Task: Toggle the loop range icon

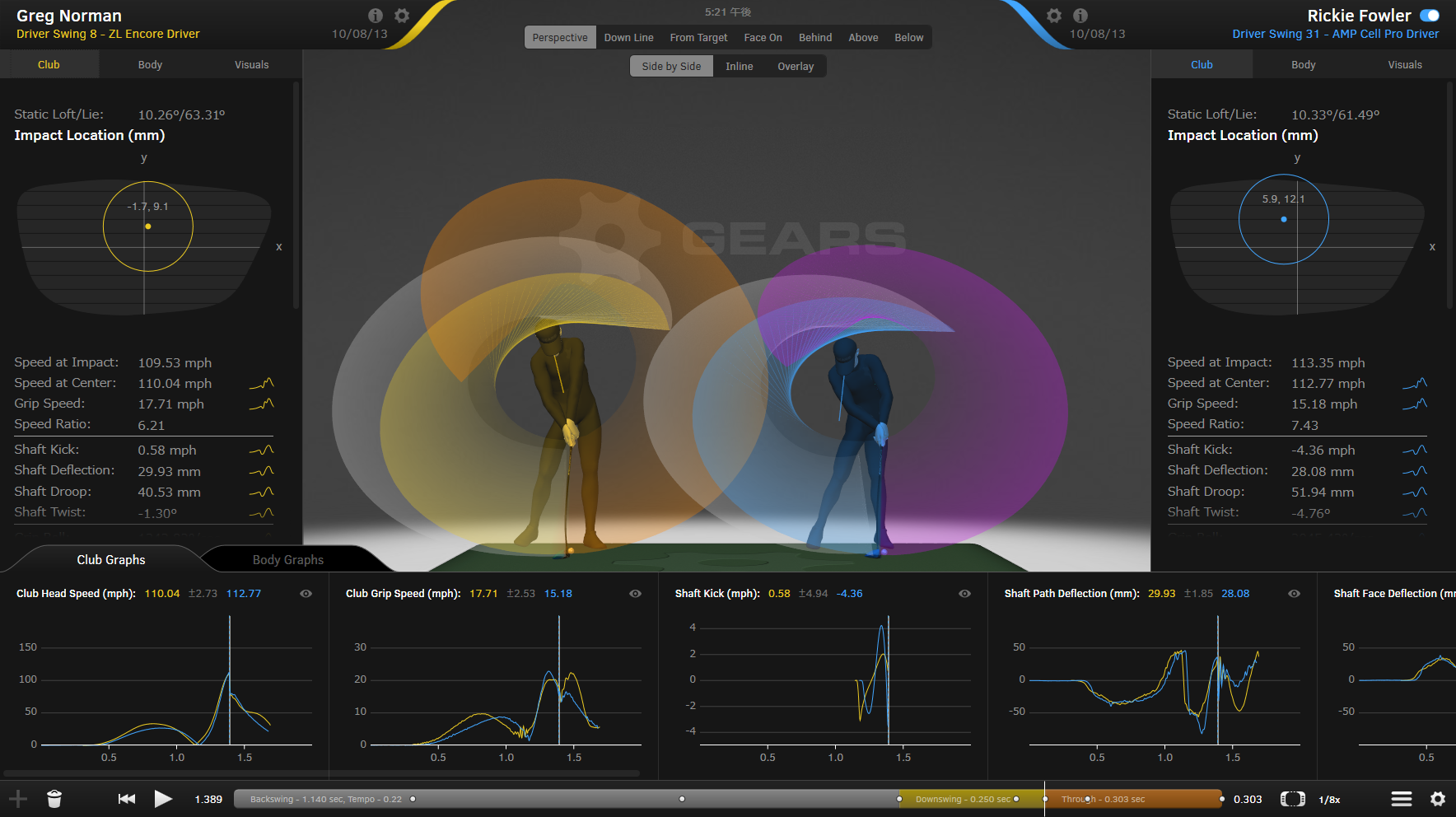Action: (1293, 799)
